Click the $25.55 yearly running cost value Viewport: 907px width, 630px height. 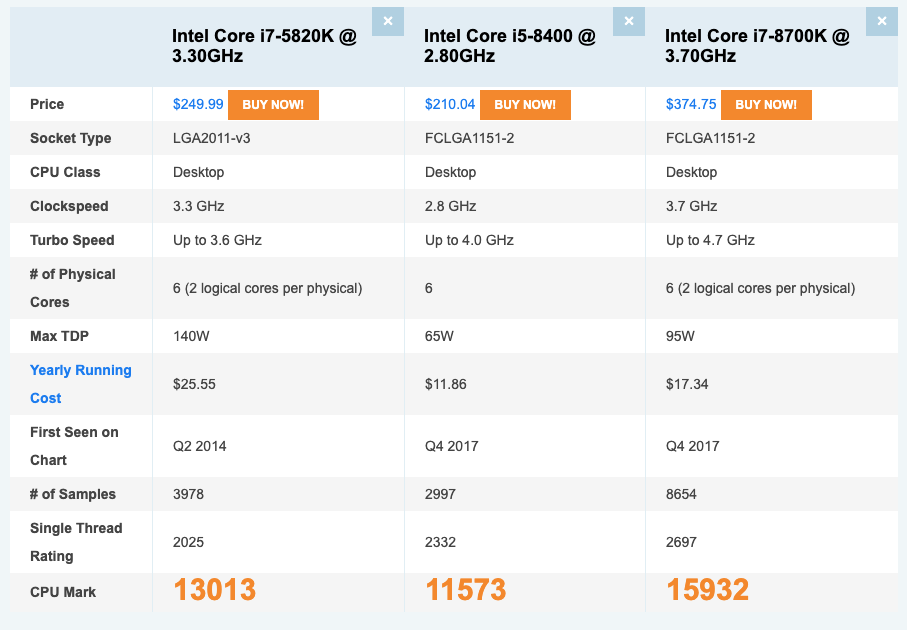click(x=194, y=384)
